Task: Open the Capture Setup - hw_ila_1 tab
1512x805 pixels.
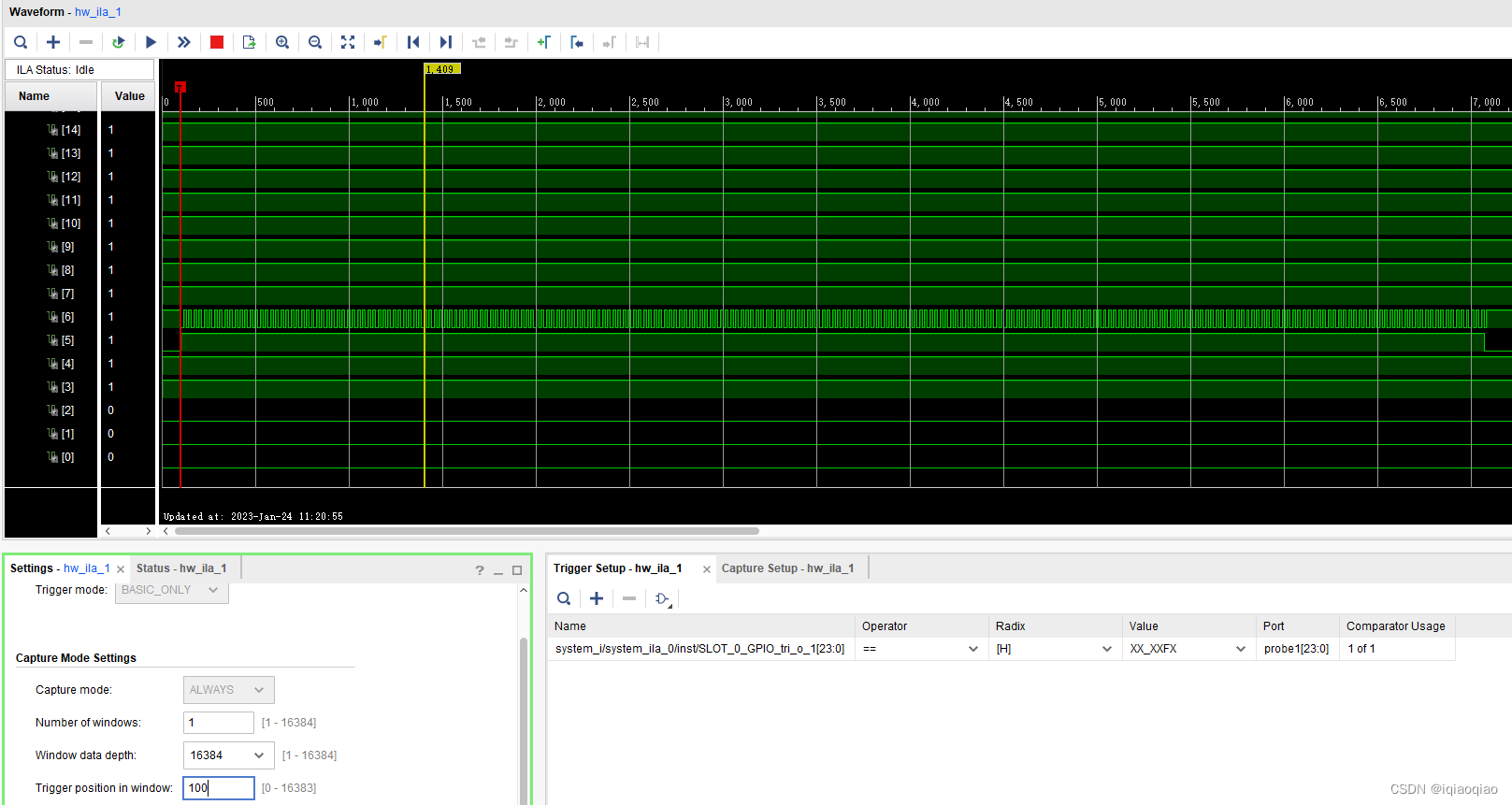Action: tap(787, 568)
